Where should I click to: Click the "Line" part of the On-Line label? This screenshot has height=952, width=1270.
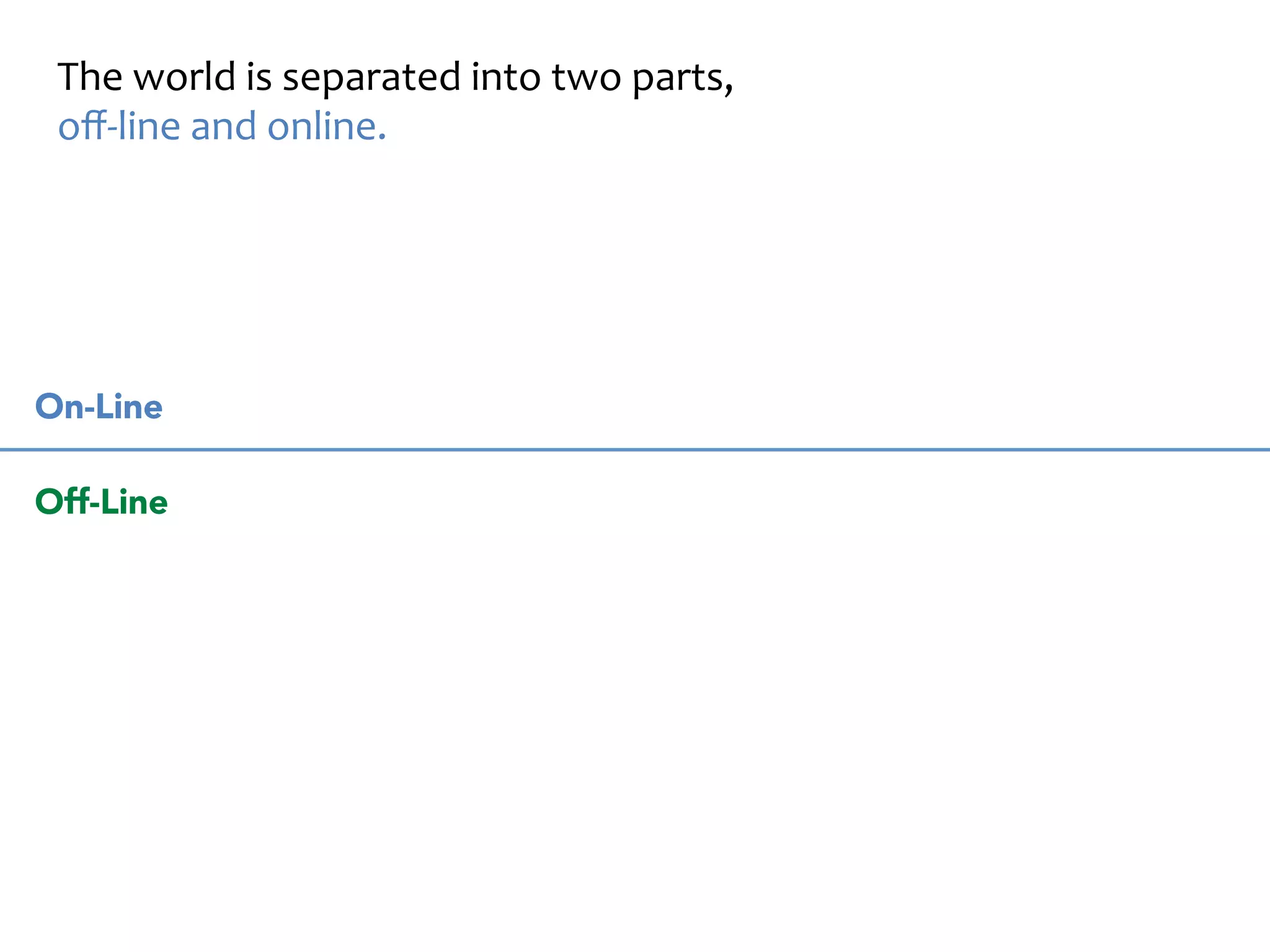pos(130,407)
